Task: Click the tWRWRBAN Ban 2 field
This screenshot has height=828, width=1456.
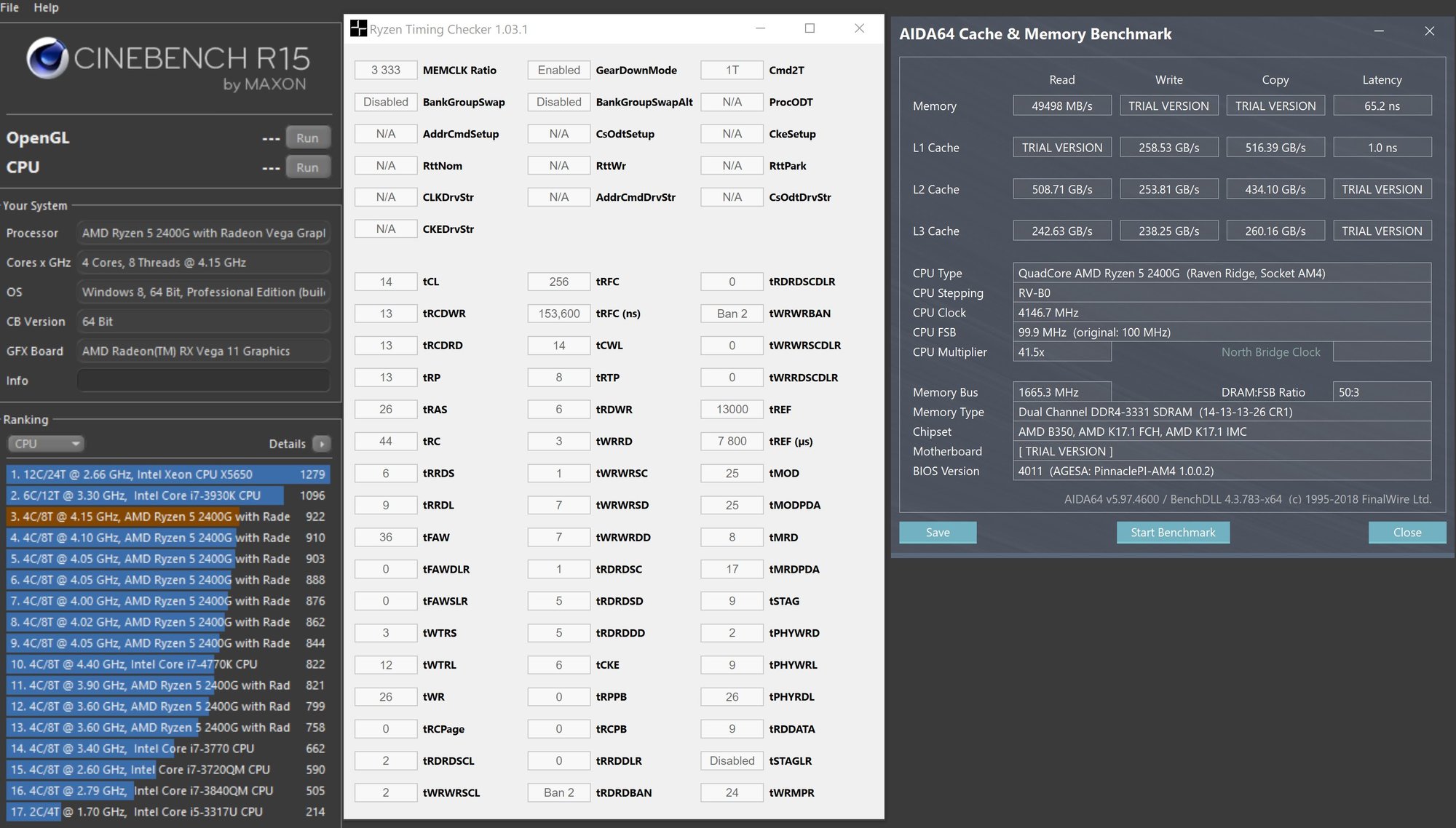Action: [x=732, y=314]
